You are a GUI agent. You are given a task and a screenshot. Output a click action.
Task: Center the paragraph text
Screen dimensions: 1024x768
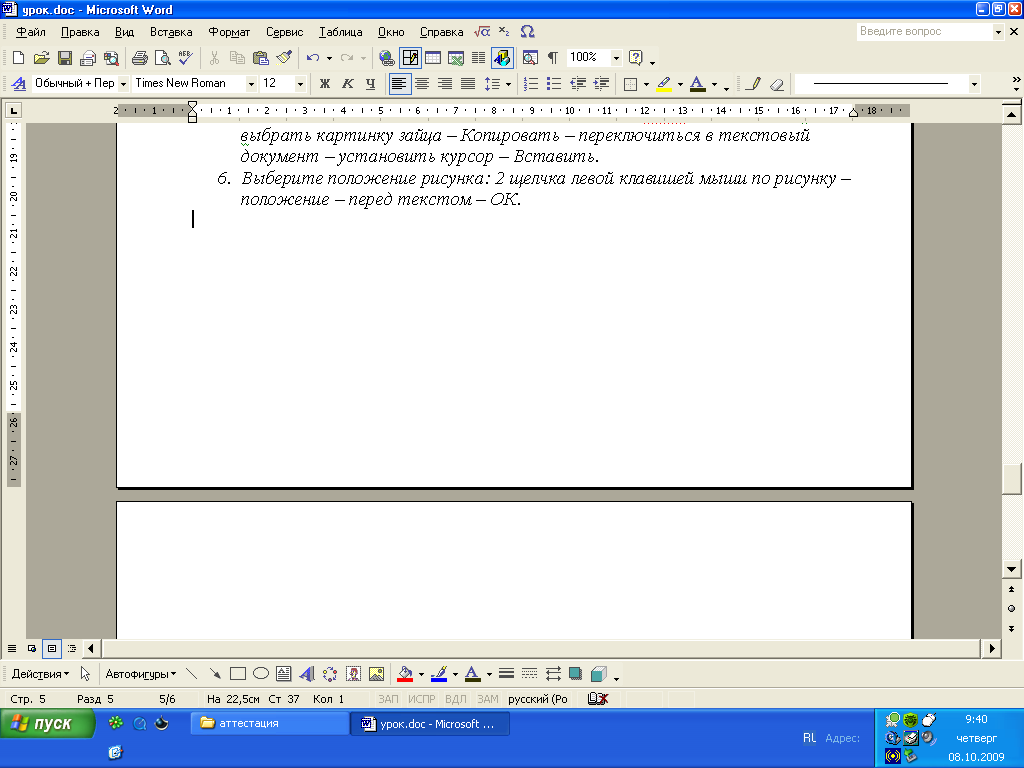pos(422,84)
